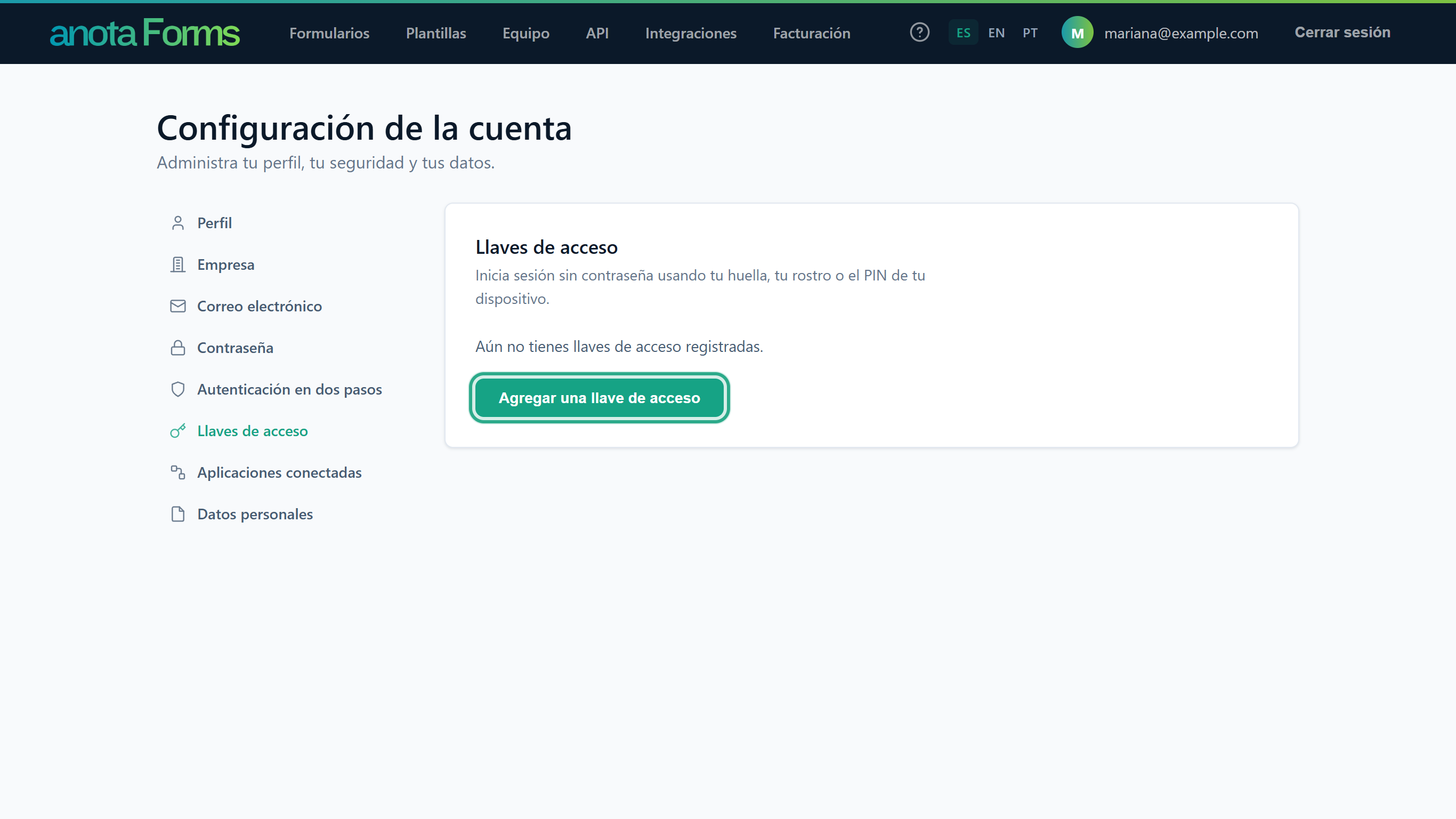
Task: Switch language to EN
Action: click(x=996, y=33)
